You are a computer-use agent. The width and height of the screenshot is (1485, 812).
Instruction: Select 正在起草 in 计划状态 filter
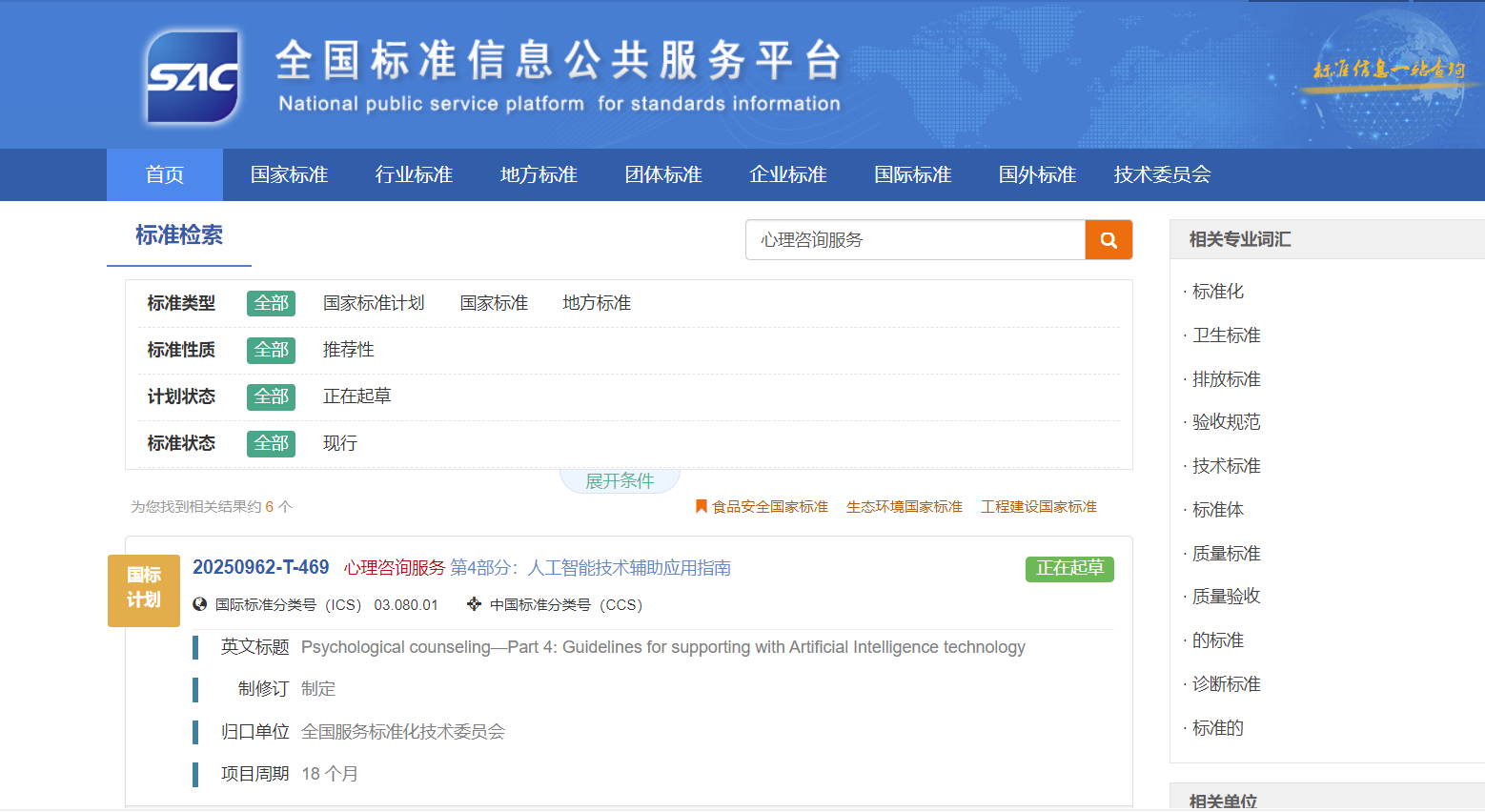(x=356, y=396)
